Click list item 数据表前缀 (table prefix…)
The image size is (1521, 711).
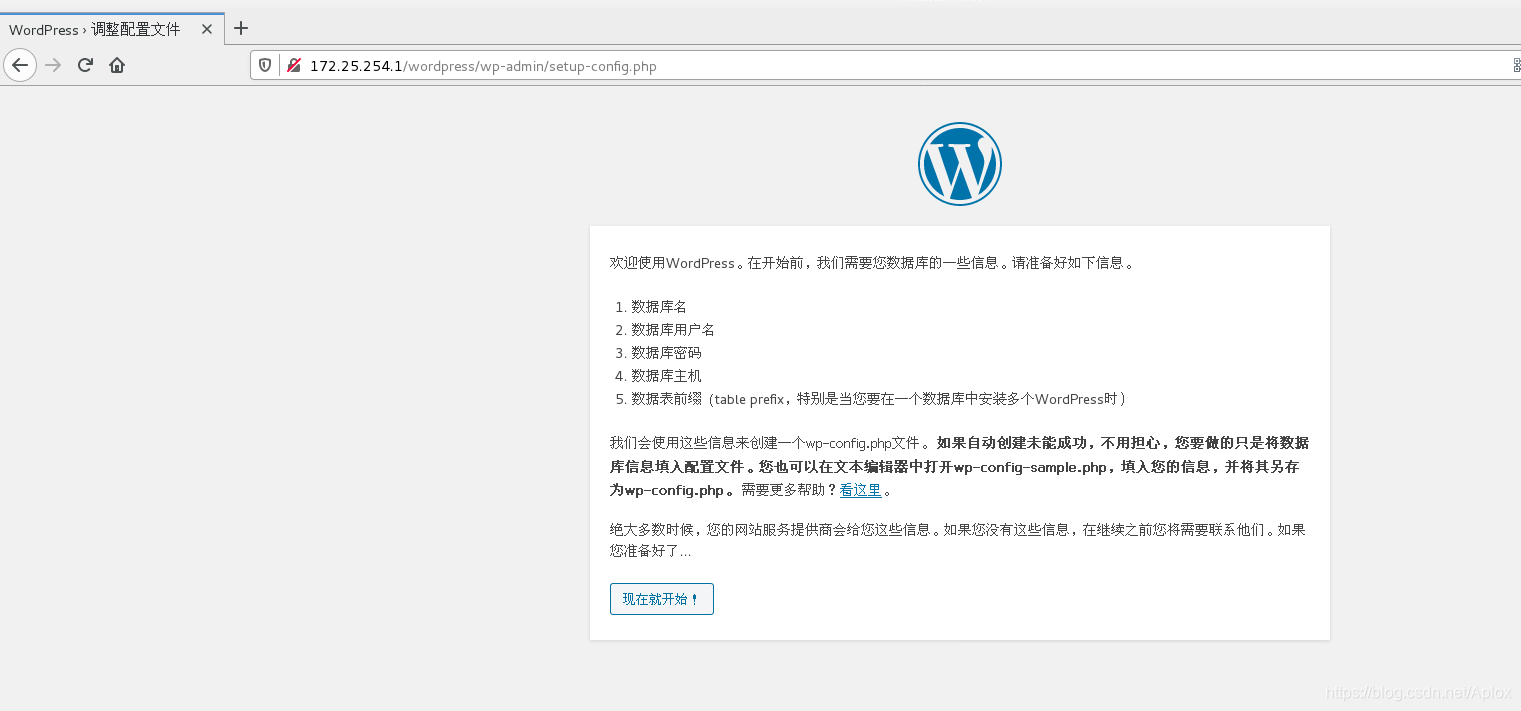click(x=878, y=399)
